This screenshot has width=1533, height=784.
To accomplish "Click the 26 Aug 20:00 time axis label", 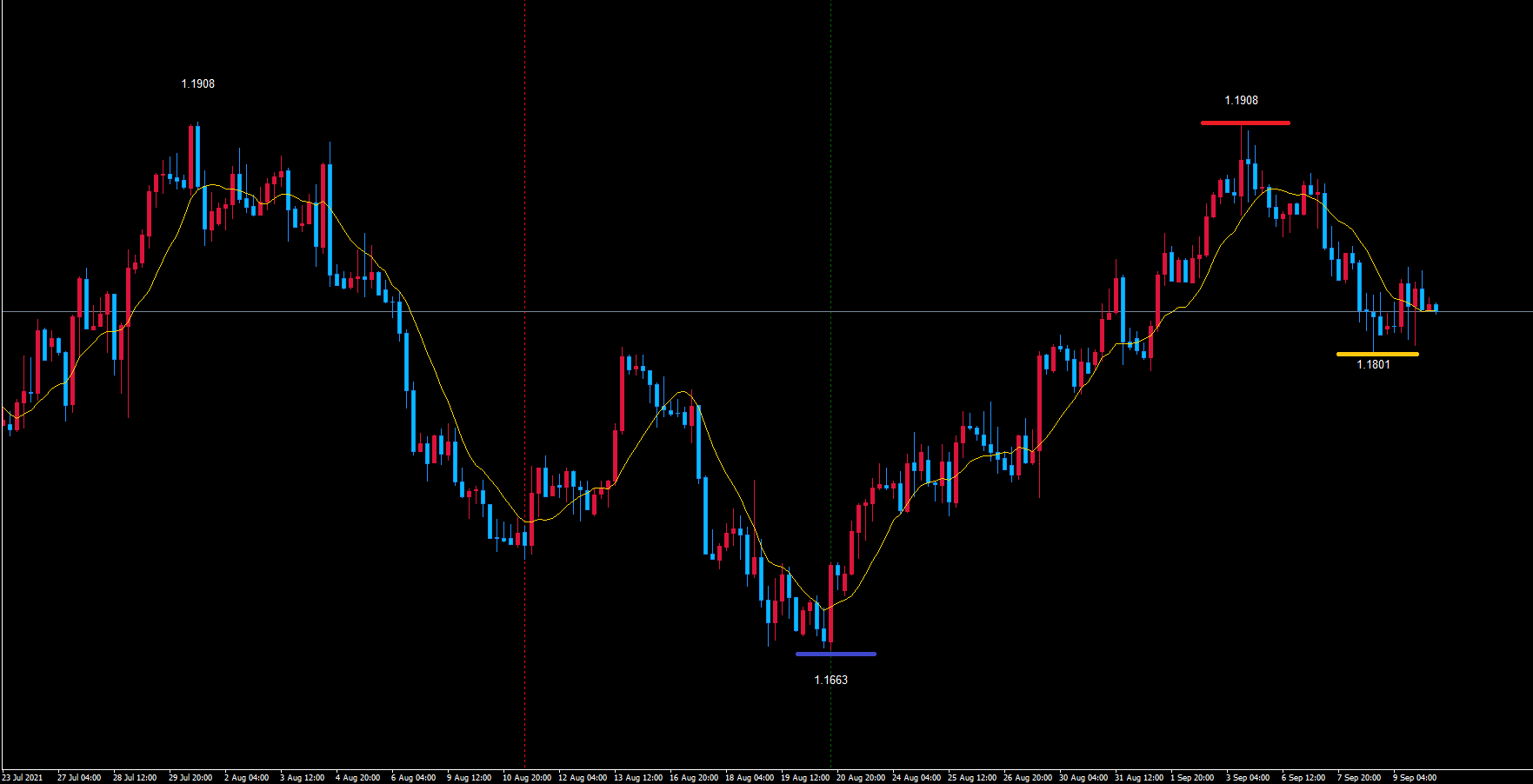I will click(1027, 777).
